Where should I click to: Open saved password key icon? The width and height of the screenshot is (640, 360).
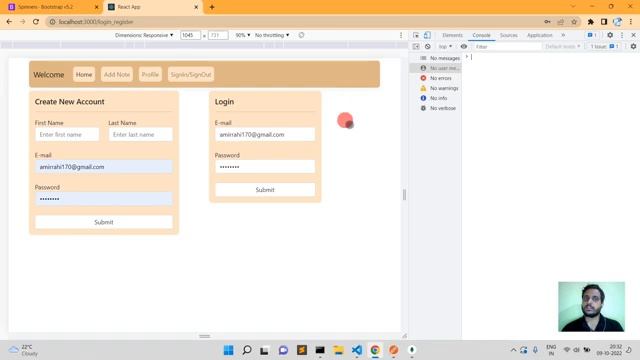tap(547, 22)
